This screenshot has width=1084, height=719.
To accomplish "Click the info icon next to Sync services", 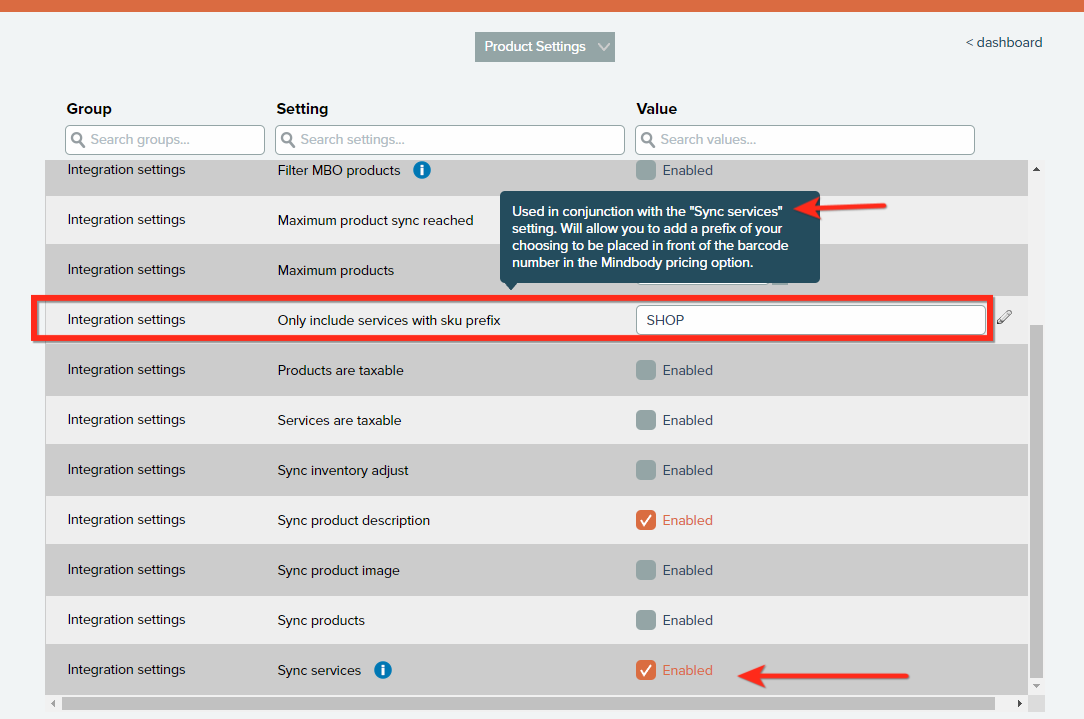I will pos(382,670).
